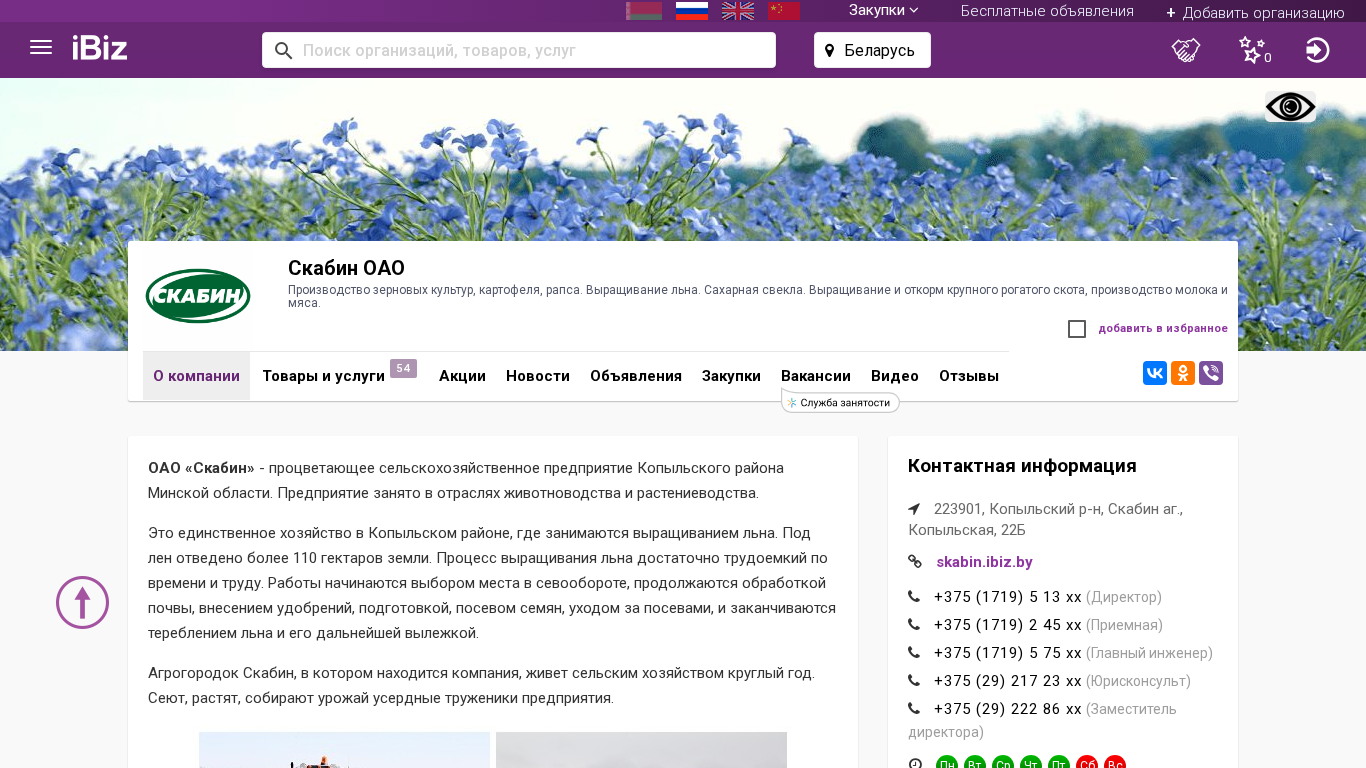Open the favorites stars icon
The height and width of the screenshot is (768, 1366).
point(1254,50)
